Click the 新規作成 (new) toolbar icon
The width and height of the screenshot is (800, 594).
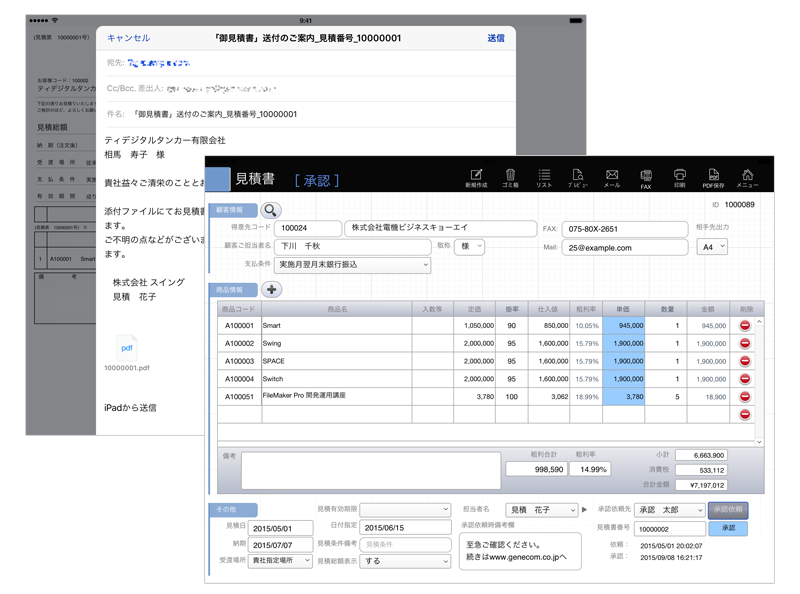476,178
